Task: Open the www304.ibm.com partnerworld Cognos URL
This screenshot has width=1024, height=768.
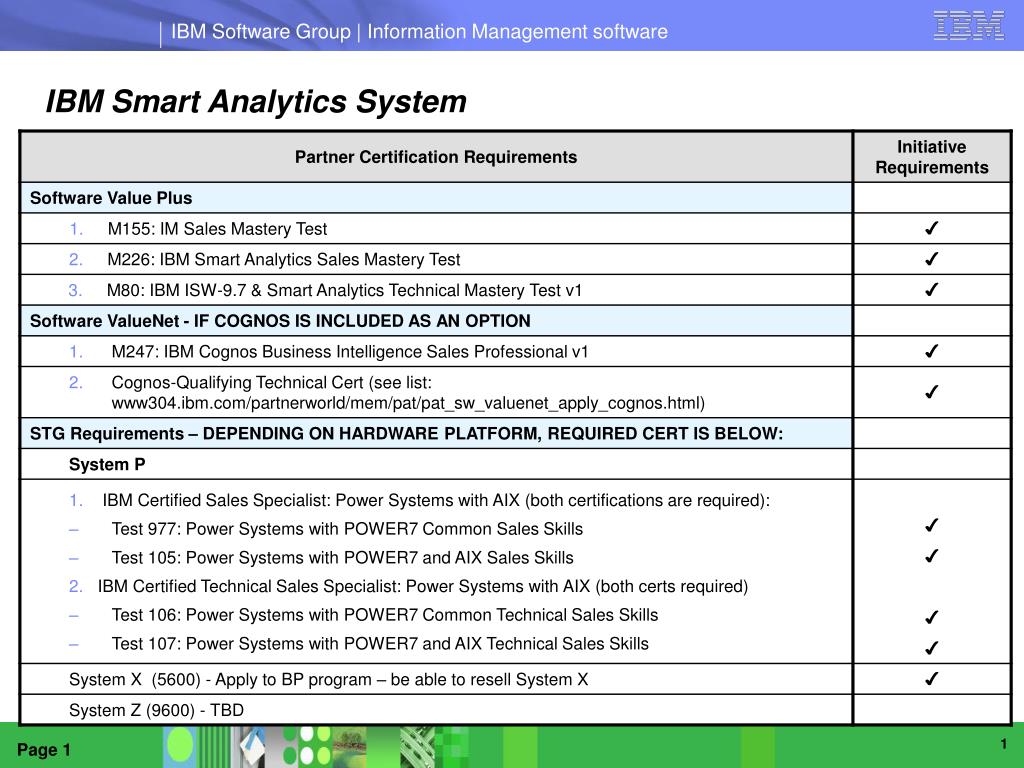Action: pyautogui.click(x=408, y=403)
